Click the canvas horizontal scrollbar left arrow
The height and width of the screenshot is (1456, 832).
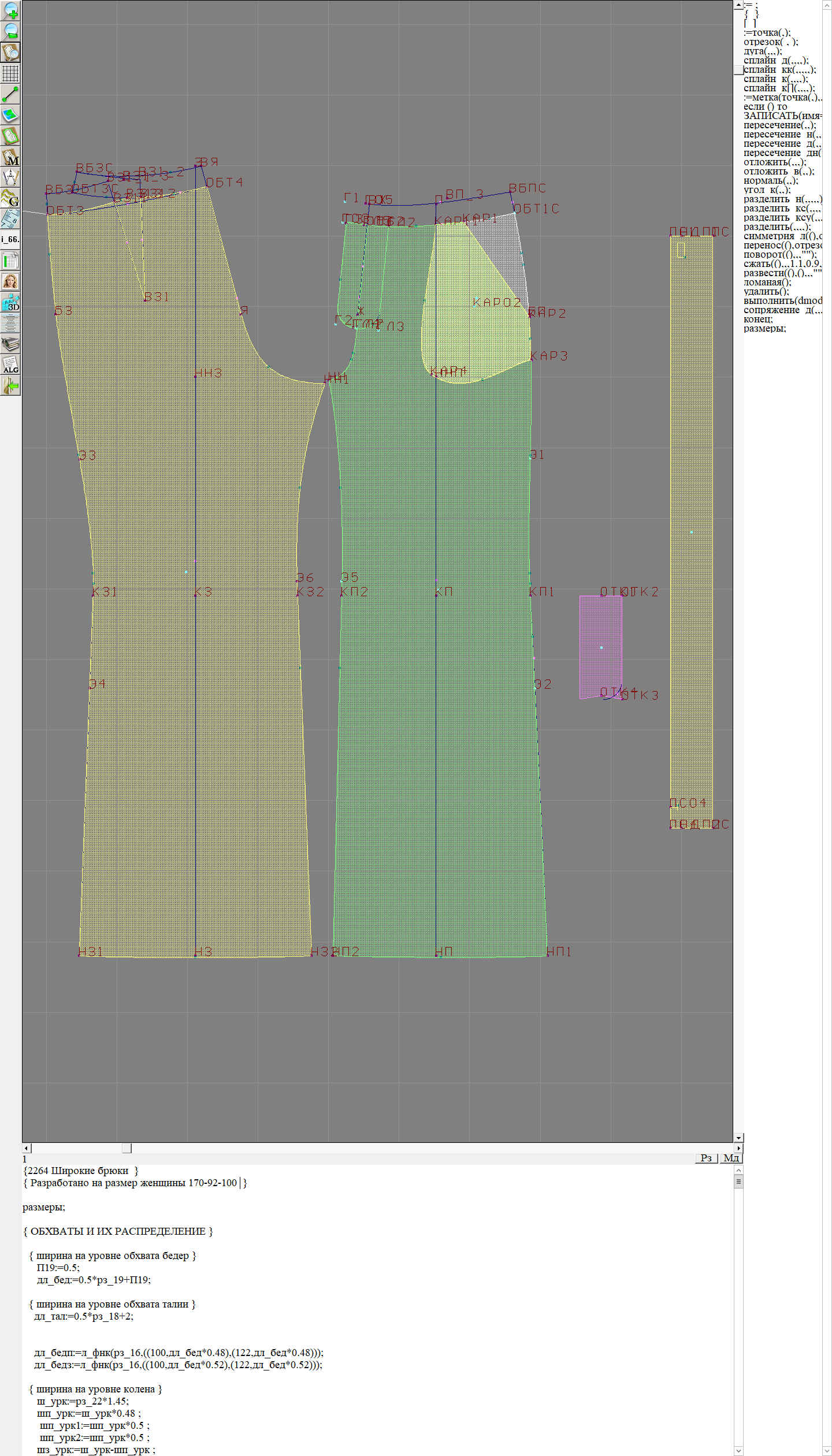(x=26, y=1148)
